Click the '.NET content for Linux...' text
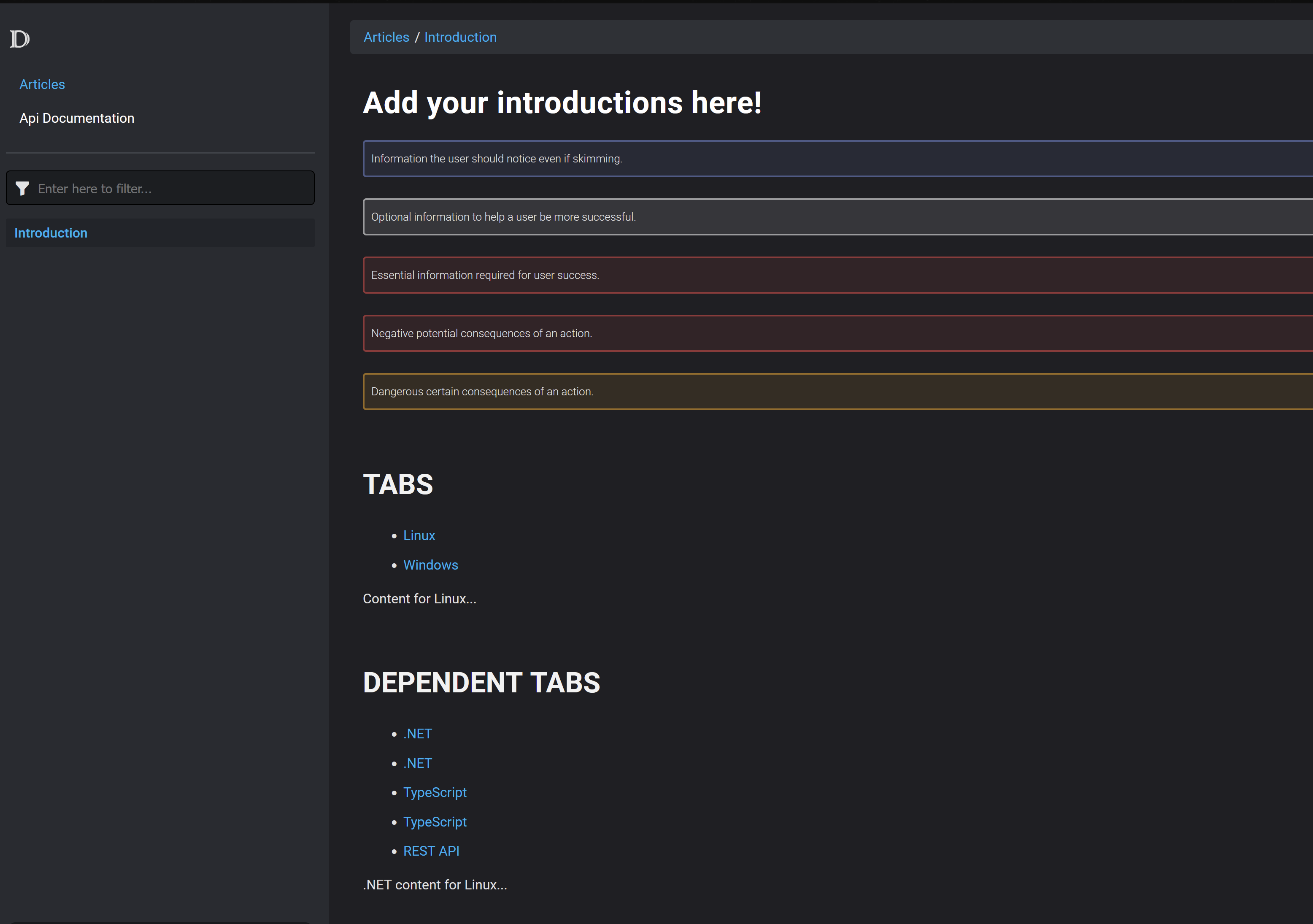Screen dimensions: 1313x924 coord(435,885)
